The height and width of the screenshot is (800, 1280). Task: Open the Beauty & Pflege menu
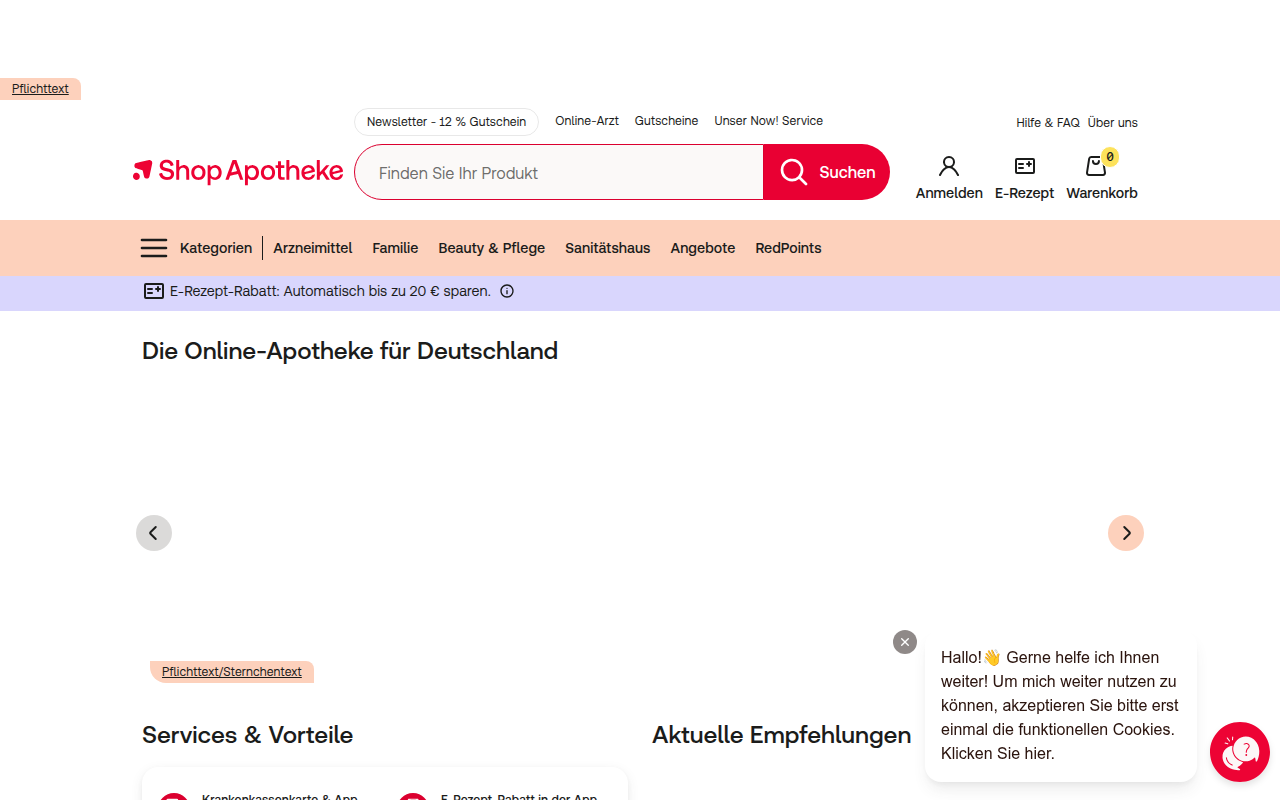[492, 248]
